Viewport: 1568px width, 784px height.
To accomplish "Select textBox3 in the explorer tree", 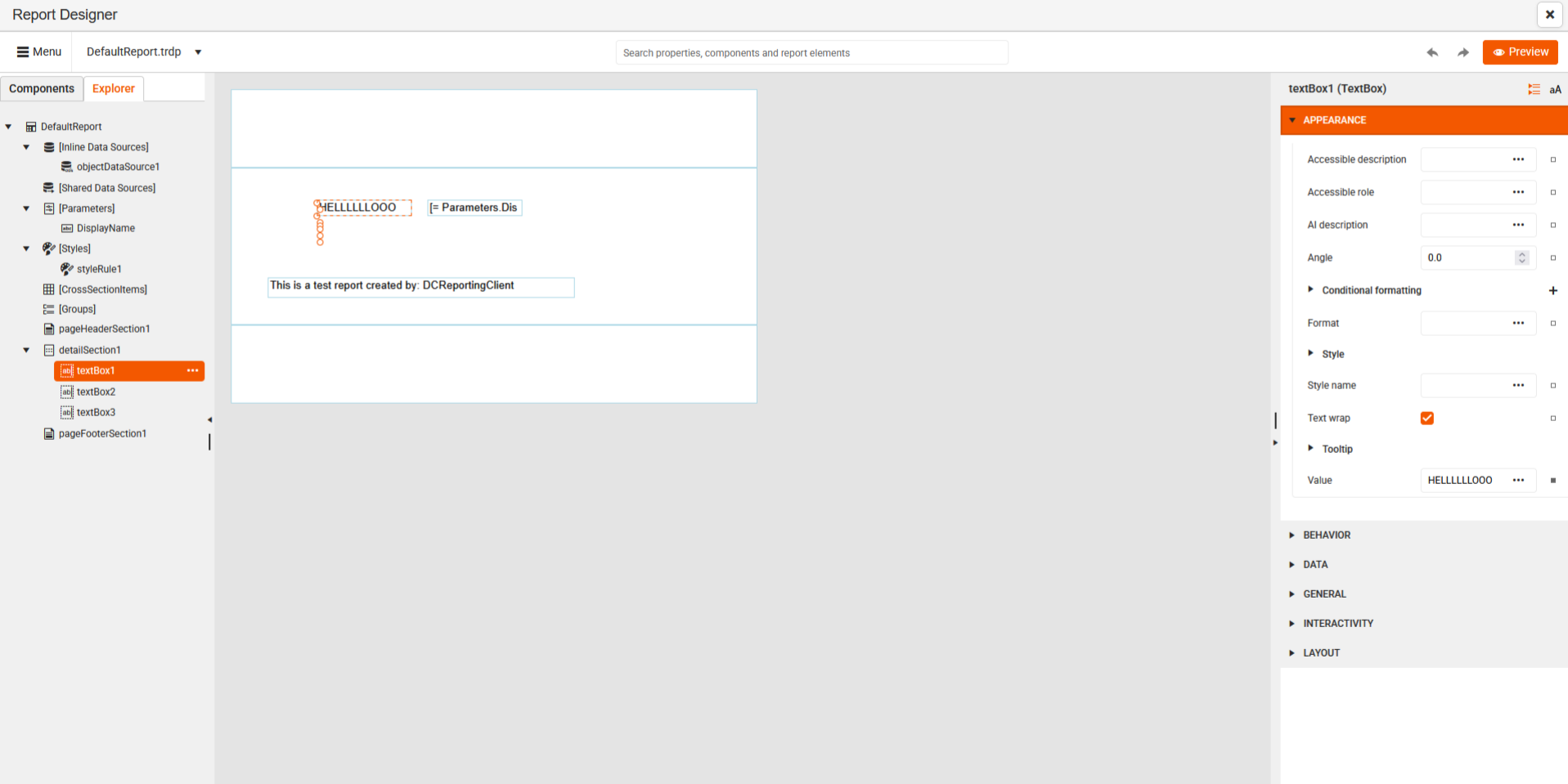I will point(96,412).
